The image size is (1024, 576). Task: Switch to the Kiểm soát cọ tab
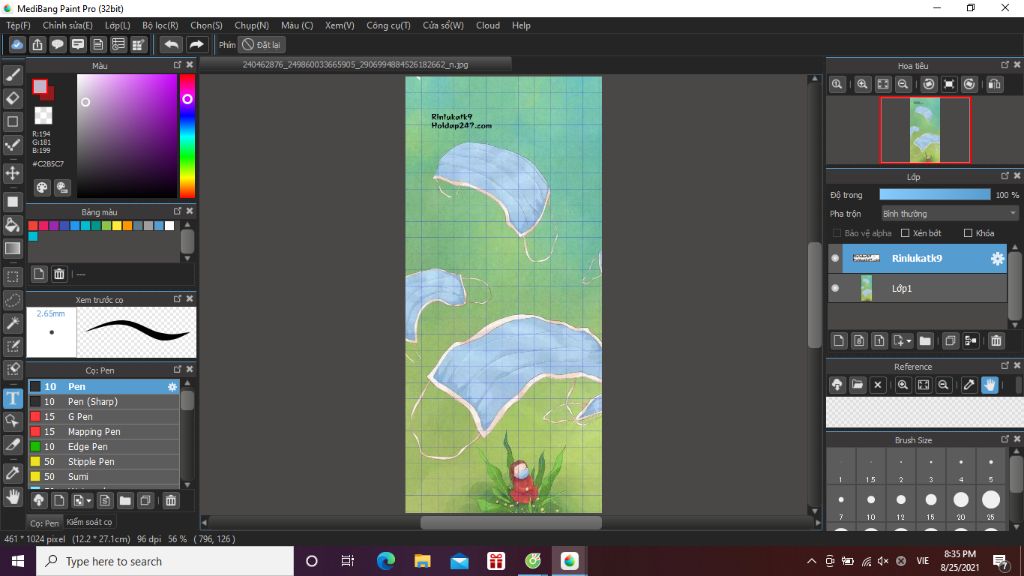[89, 522]
